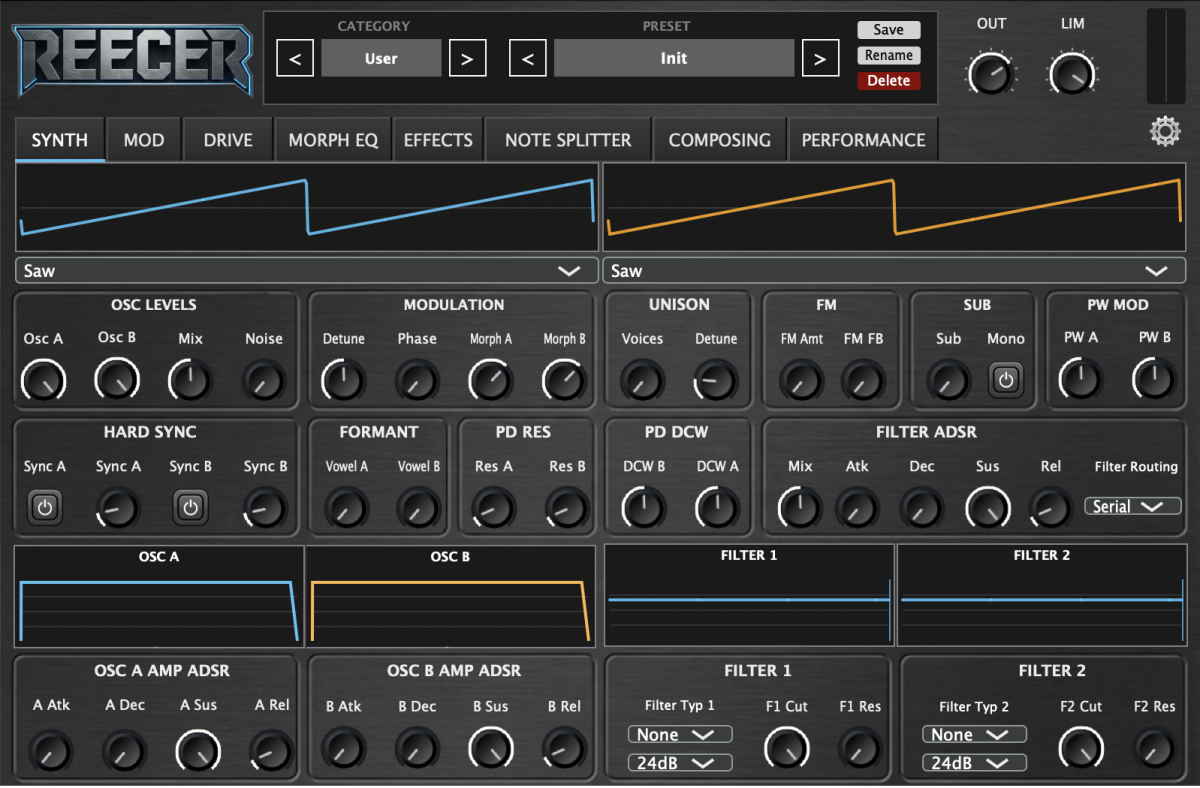Viewport: 1200px width, 788px height.
Task: Click the LIM limiter knob
Action: tap(1071, 75)
